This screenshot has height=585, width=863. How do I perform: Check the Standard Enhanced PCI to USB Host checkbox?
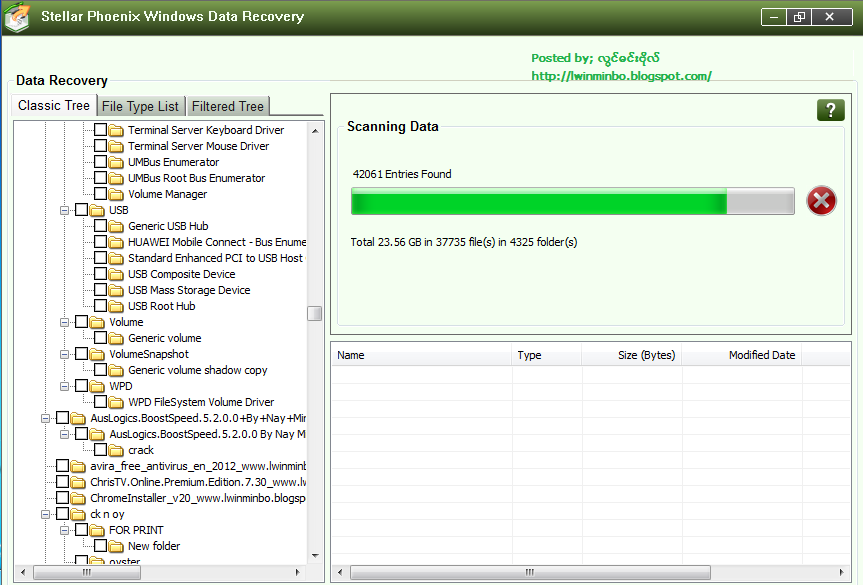point(100,258)
